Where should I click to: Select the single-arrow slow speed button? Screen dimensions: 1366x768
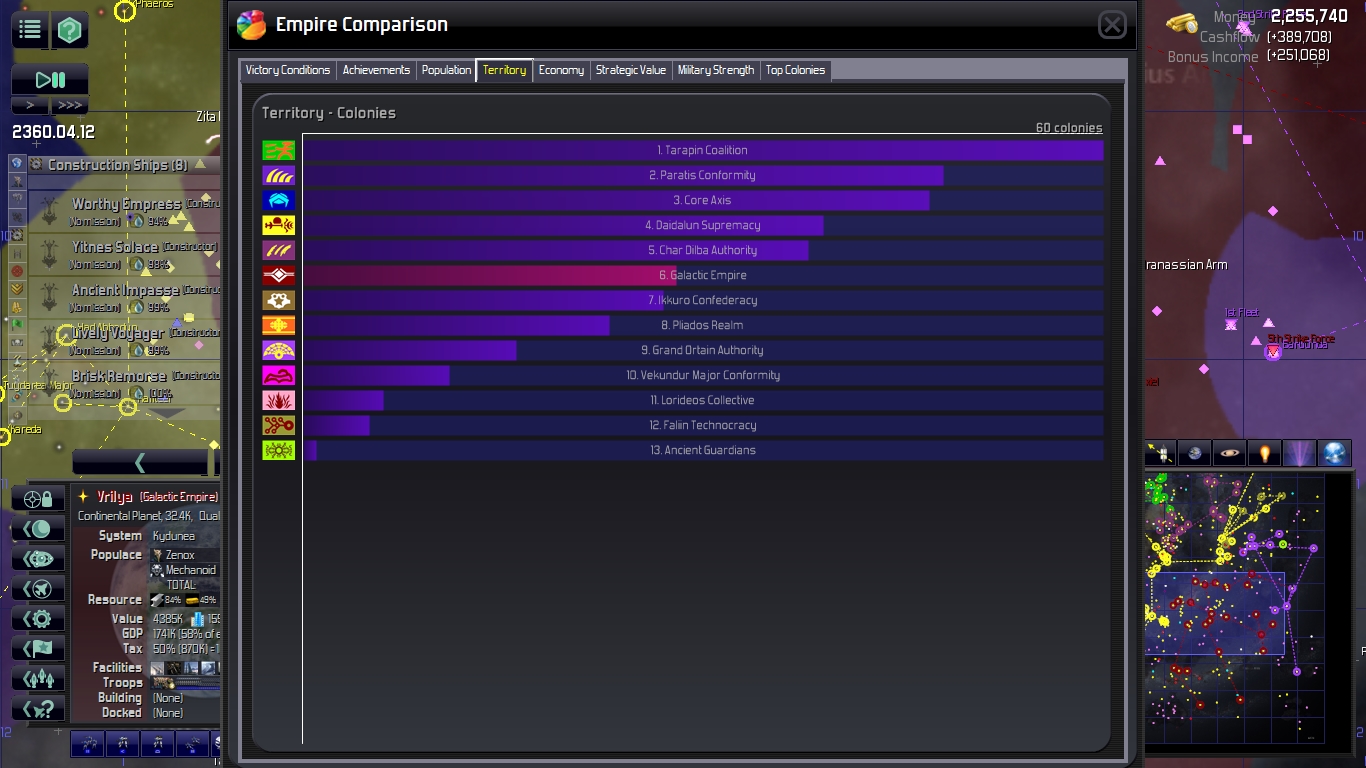tap(30, 105)
